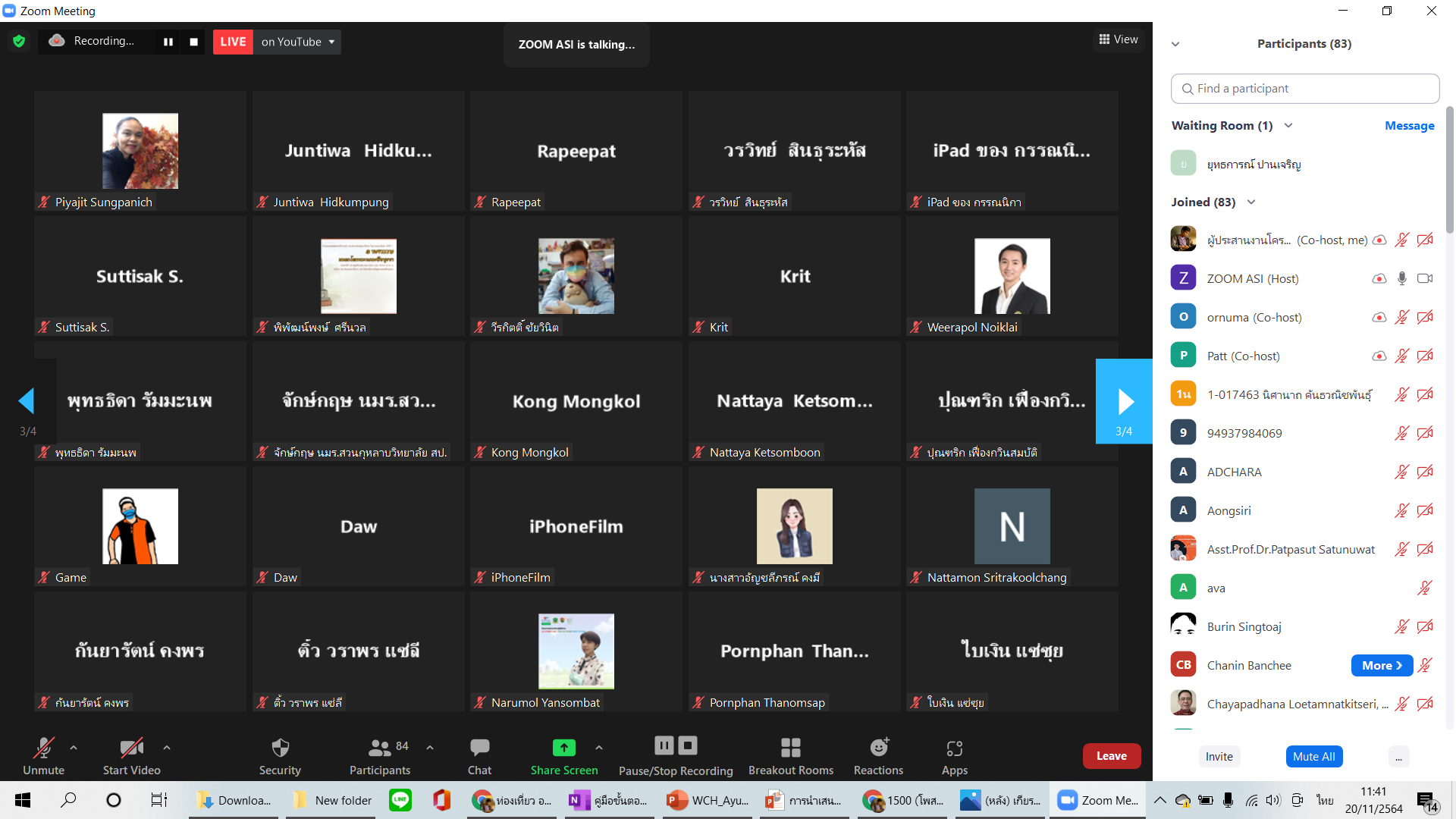Go to previous gallery page
The height and width of the screenshot is (819, 1456).
[x=27, y=401]
